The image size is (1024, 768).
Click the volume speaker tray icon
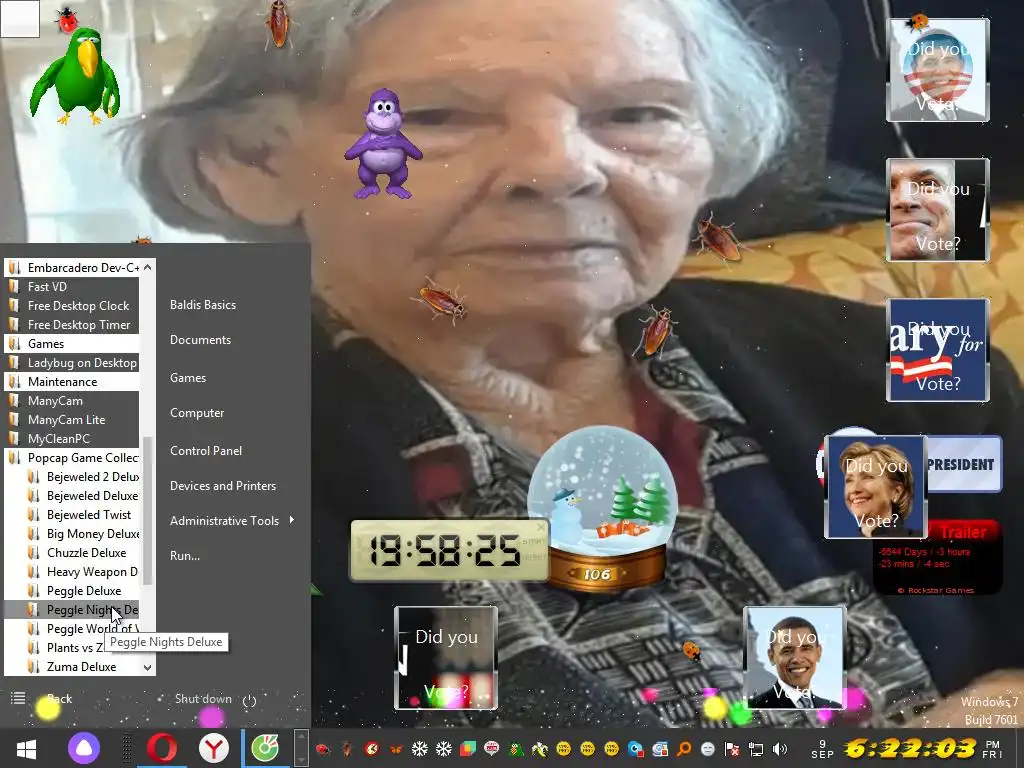pos(780,749)
